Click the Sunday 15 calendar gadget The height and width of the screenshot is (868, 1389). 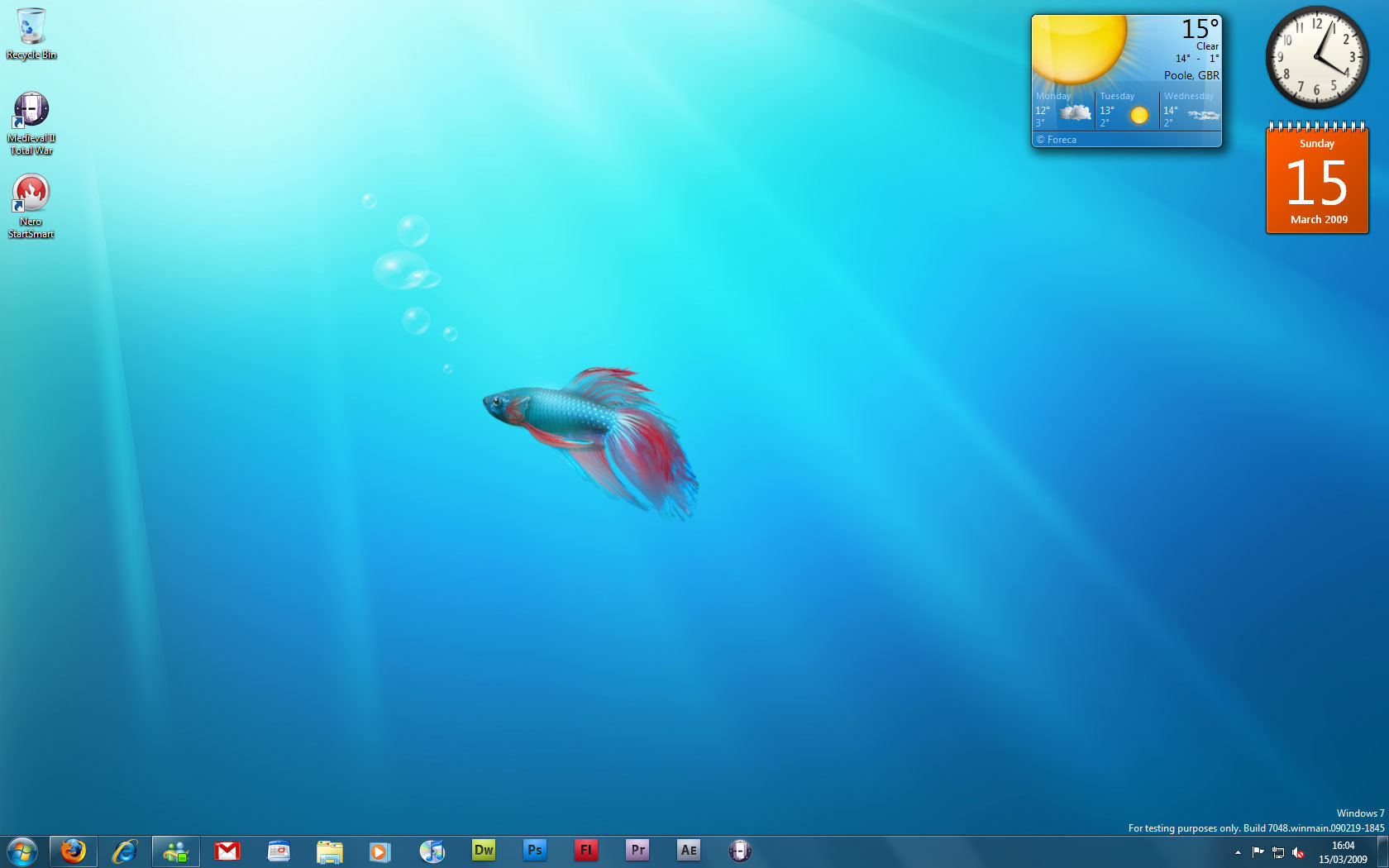tap(1317, 178)
